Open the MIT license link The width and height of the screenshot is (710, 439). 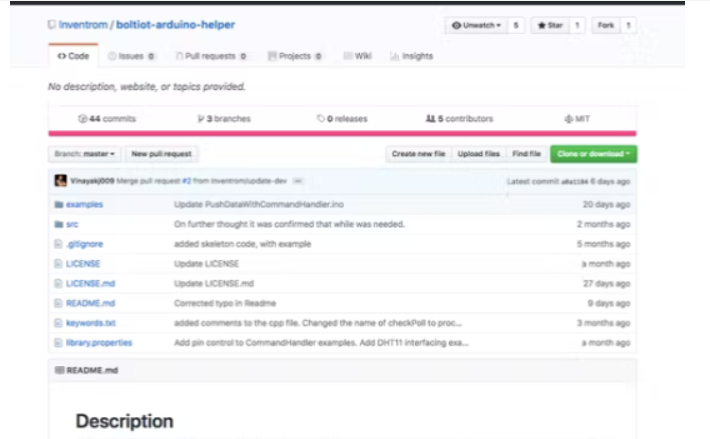[x=577, y=119]
